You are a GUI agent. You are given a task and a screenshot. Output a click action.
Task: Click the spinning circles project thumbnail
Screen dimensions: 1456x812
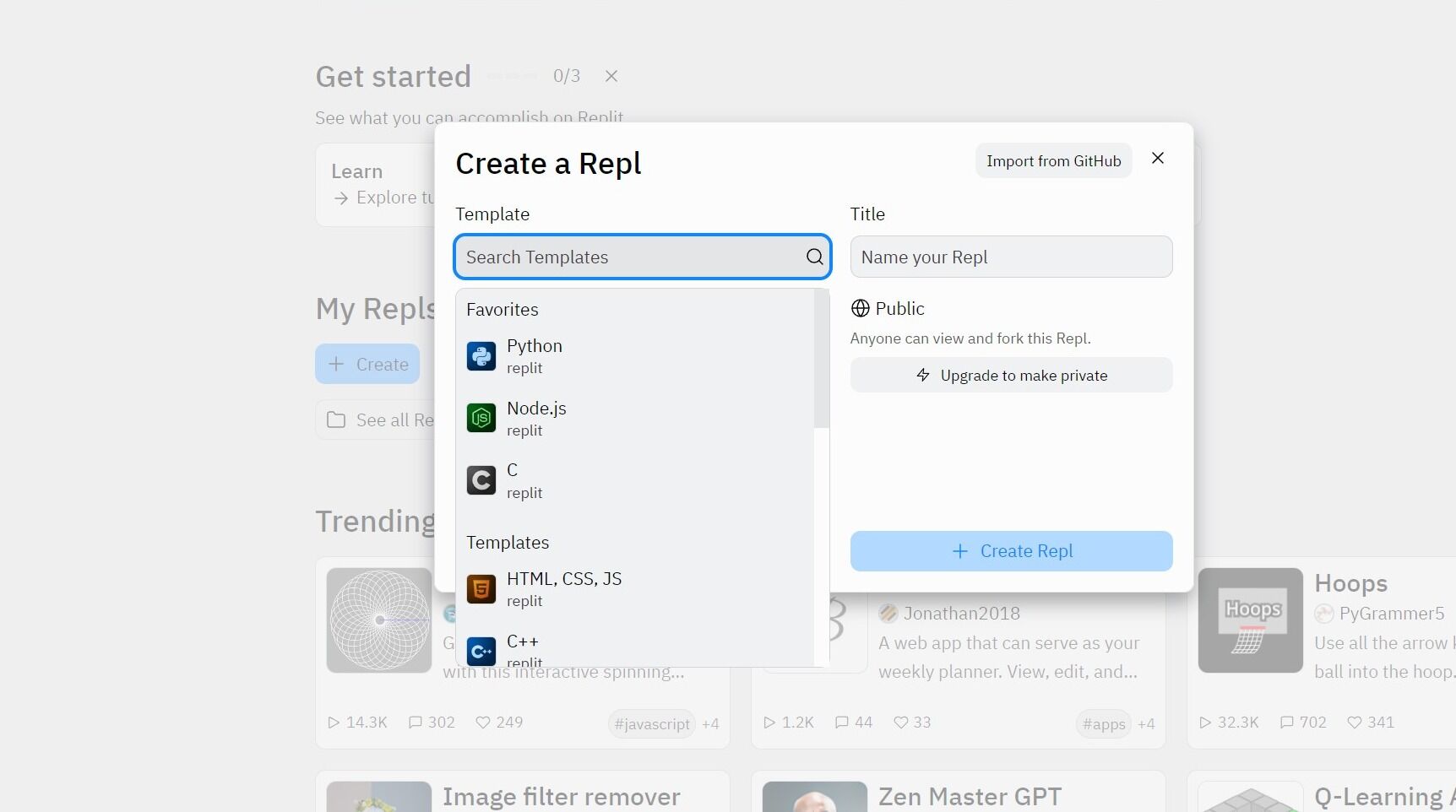click(x=379, y=620)
